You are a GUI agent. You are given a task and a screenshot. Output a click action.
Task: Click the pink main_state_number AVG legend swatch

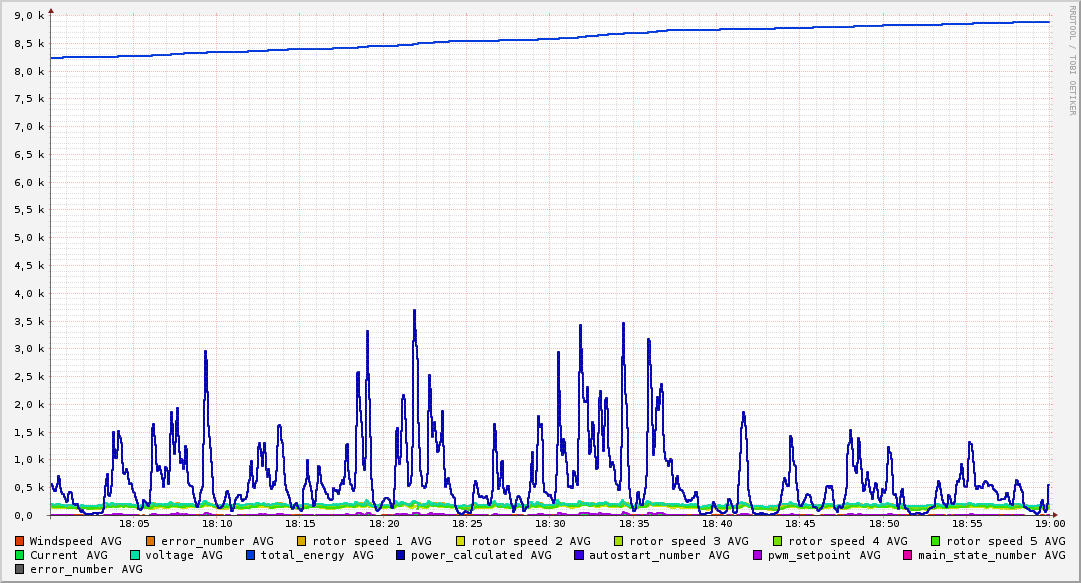click(x=908, y=555)
